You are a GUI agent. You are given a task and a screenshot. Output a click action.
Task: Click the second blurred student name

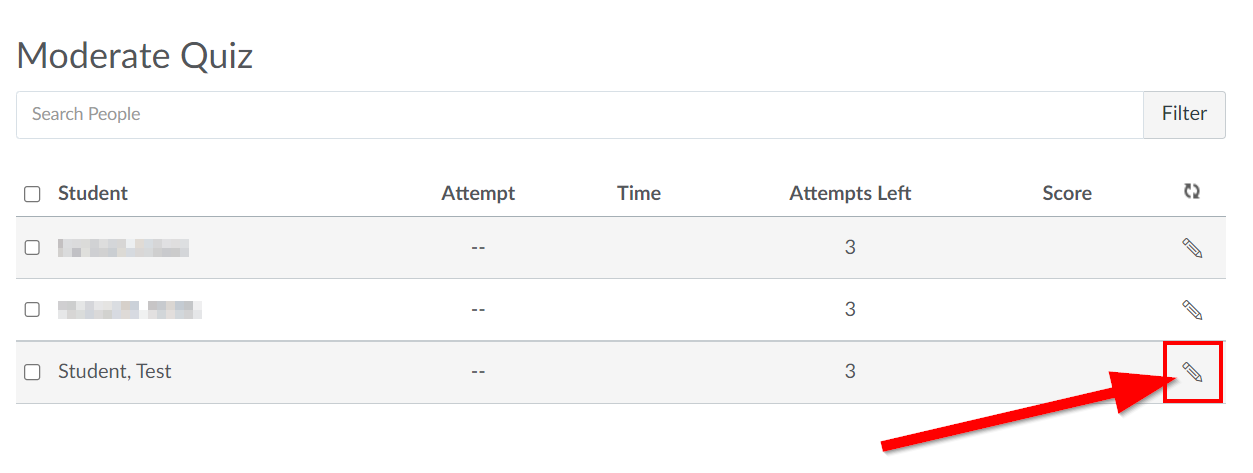pos(130,310)
